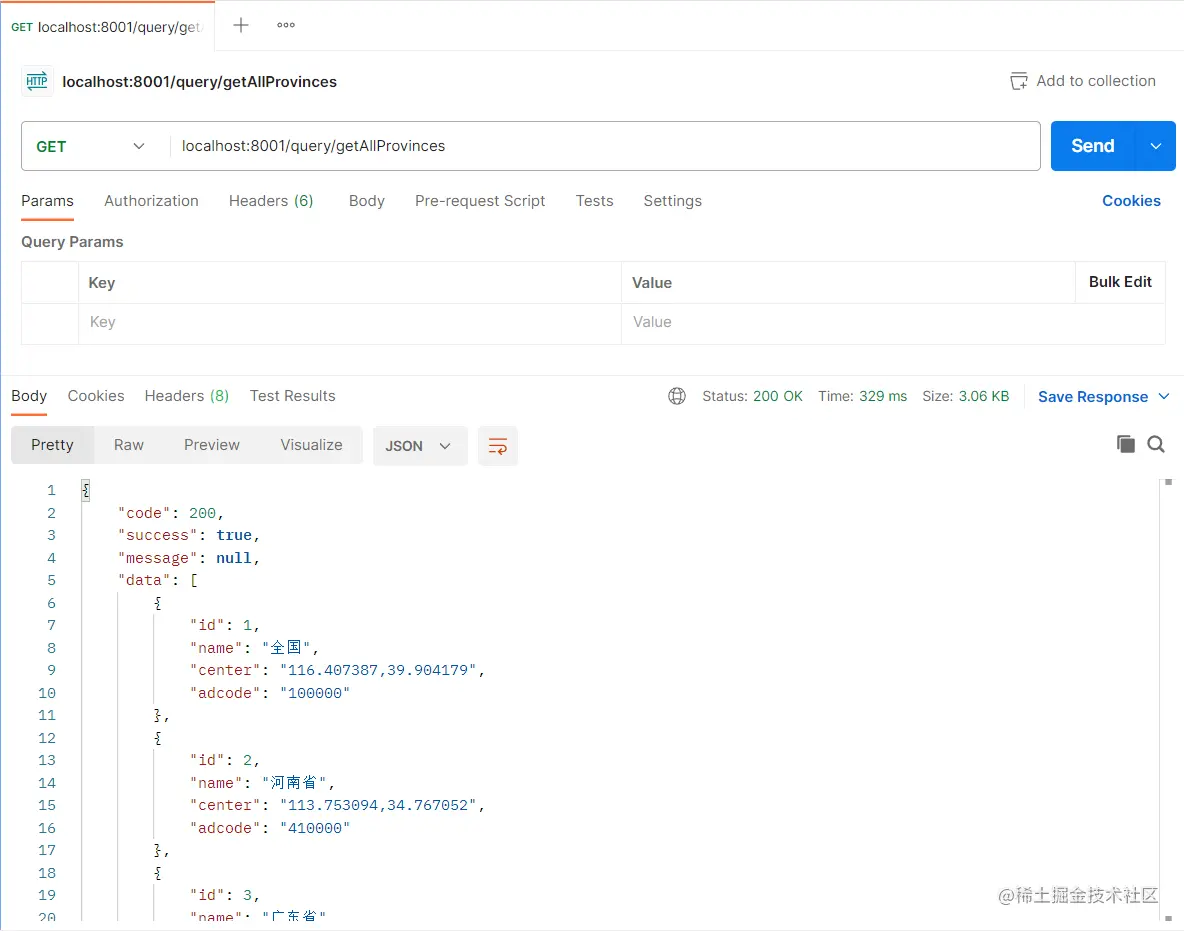Open tab options three-dots menu
Viewport: 1184px width, 931px height.
285,25
